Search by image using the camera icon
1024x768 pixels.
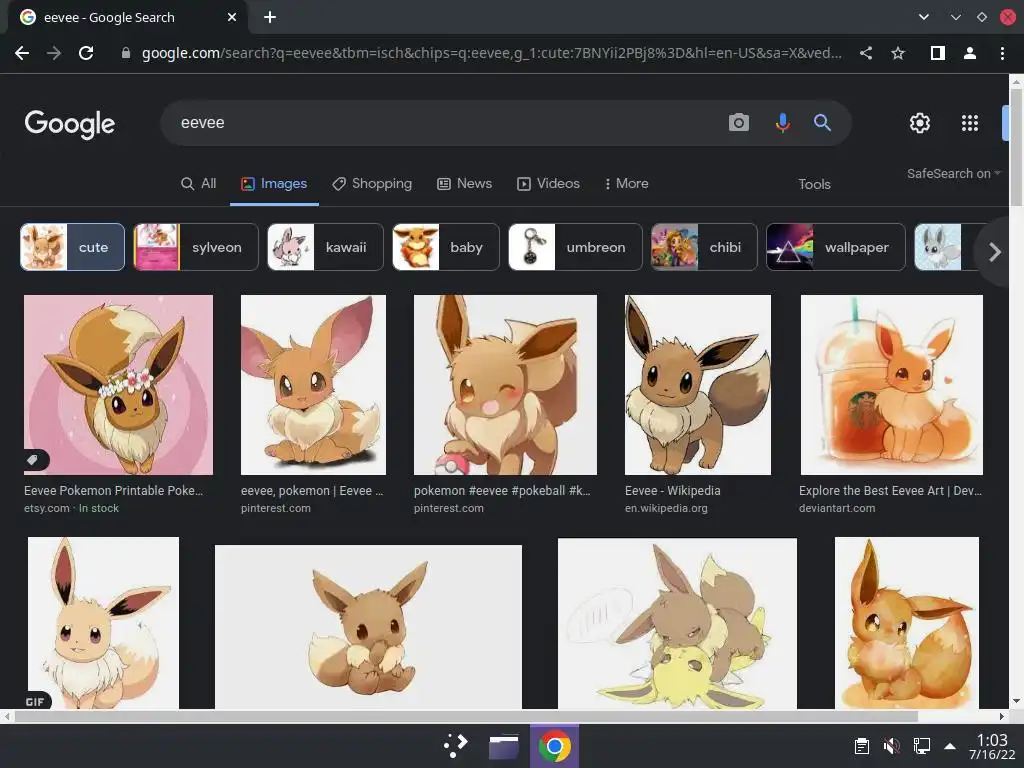[x=739, y=122]
